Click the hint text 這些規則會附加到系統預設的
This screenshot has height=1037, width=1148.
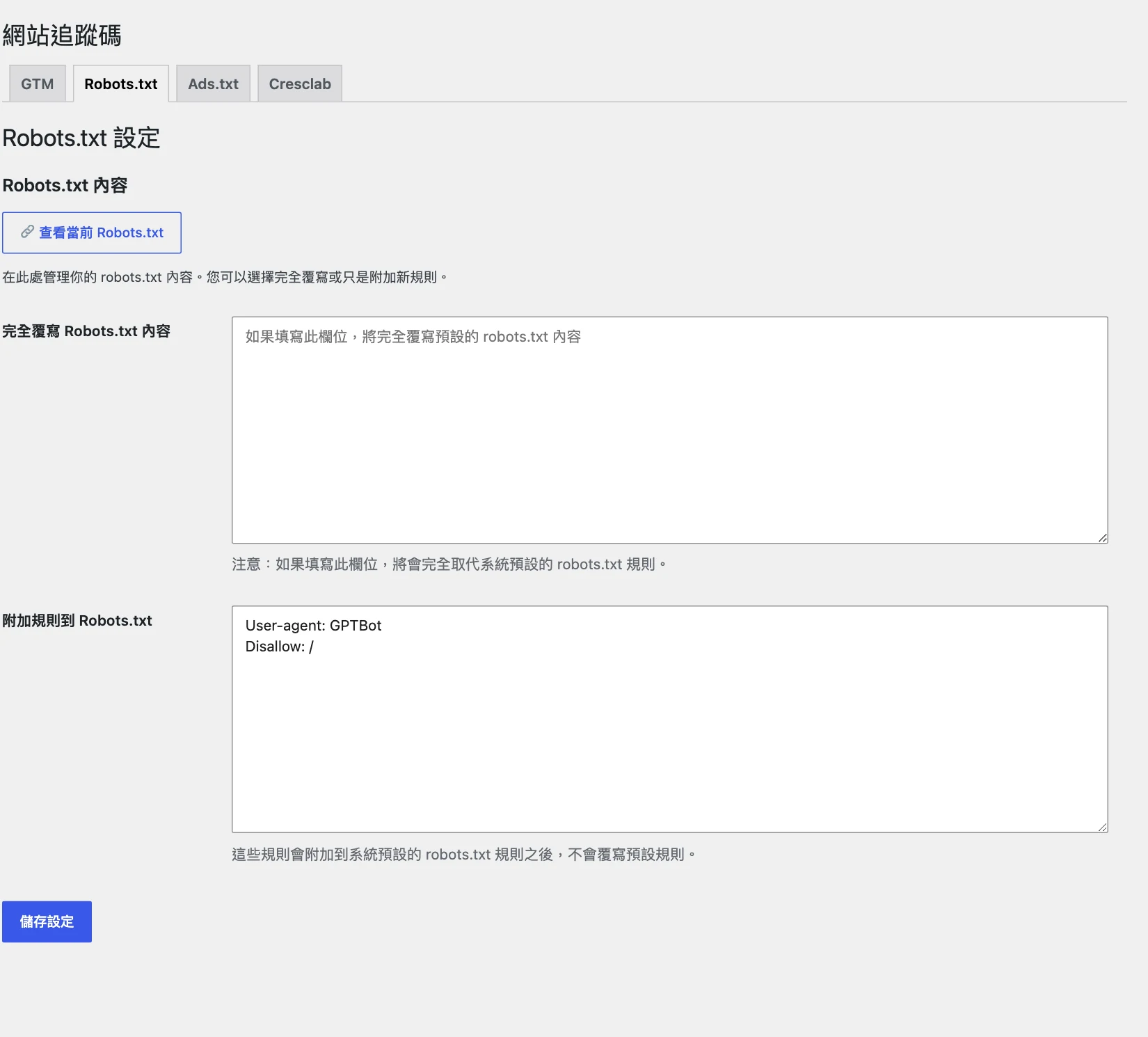[x=463, y=854]
